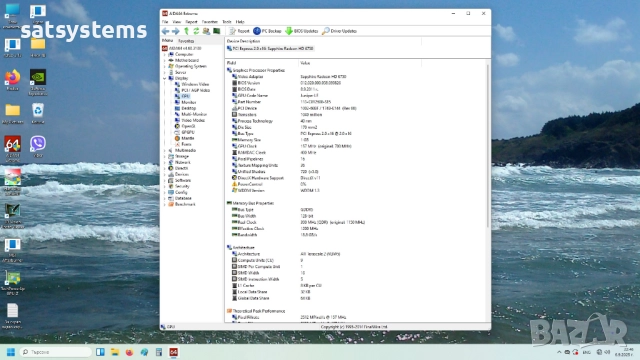Open the AIDA64 taskbar icon
The height and width of the screenshot is (360, 640).
coord(173,352)
